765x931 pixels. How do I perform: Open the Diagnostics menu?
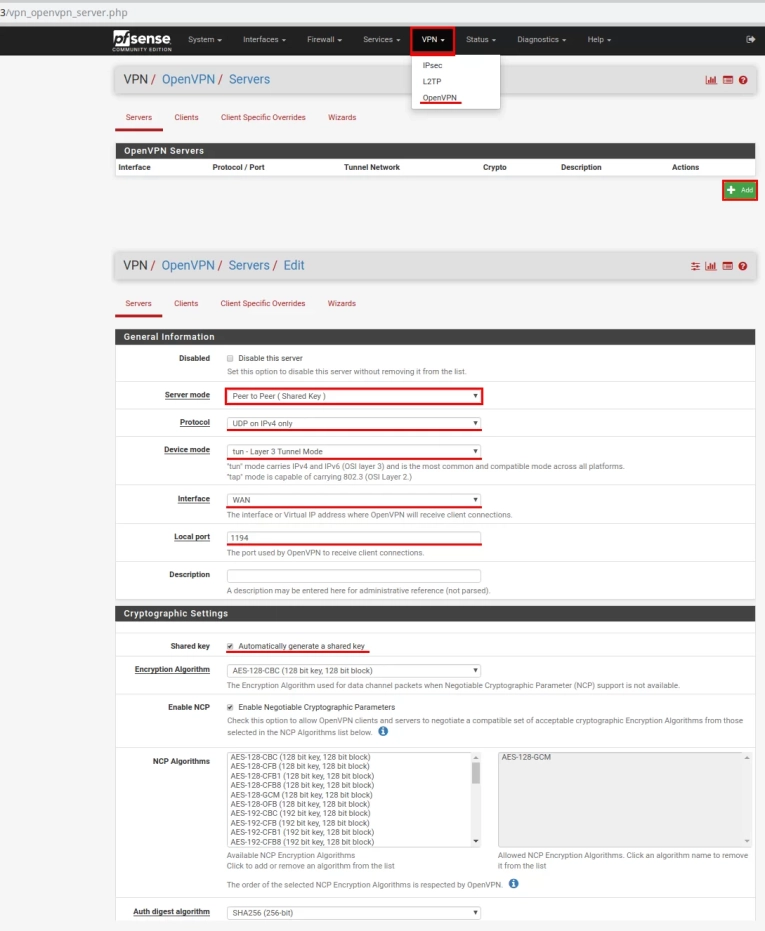pos(541,40)
